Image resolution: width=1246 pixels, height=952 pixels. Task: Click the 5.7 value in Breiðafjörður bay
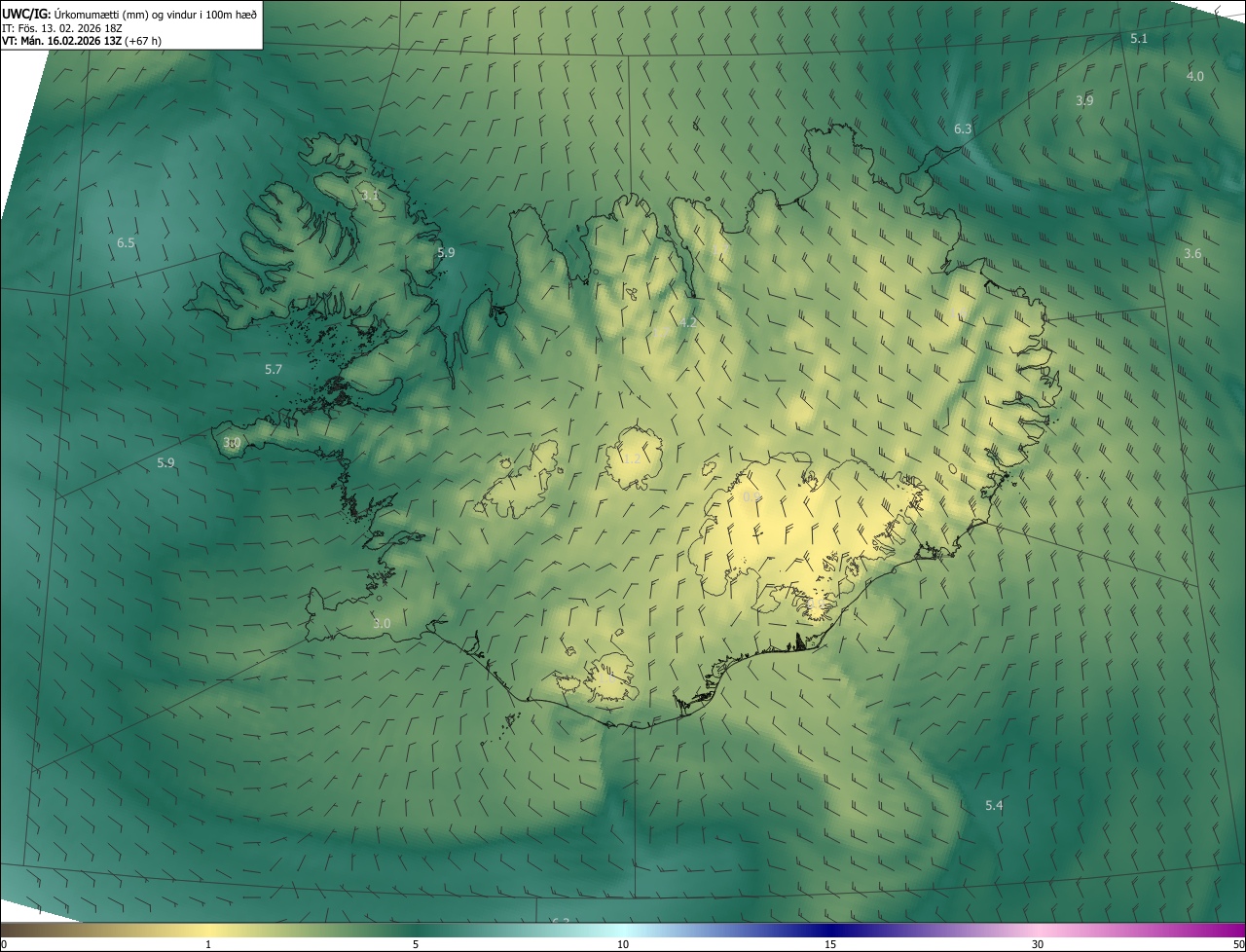pos(274,369)
